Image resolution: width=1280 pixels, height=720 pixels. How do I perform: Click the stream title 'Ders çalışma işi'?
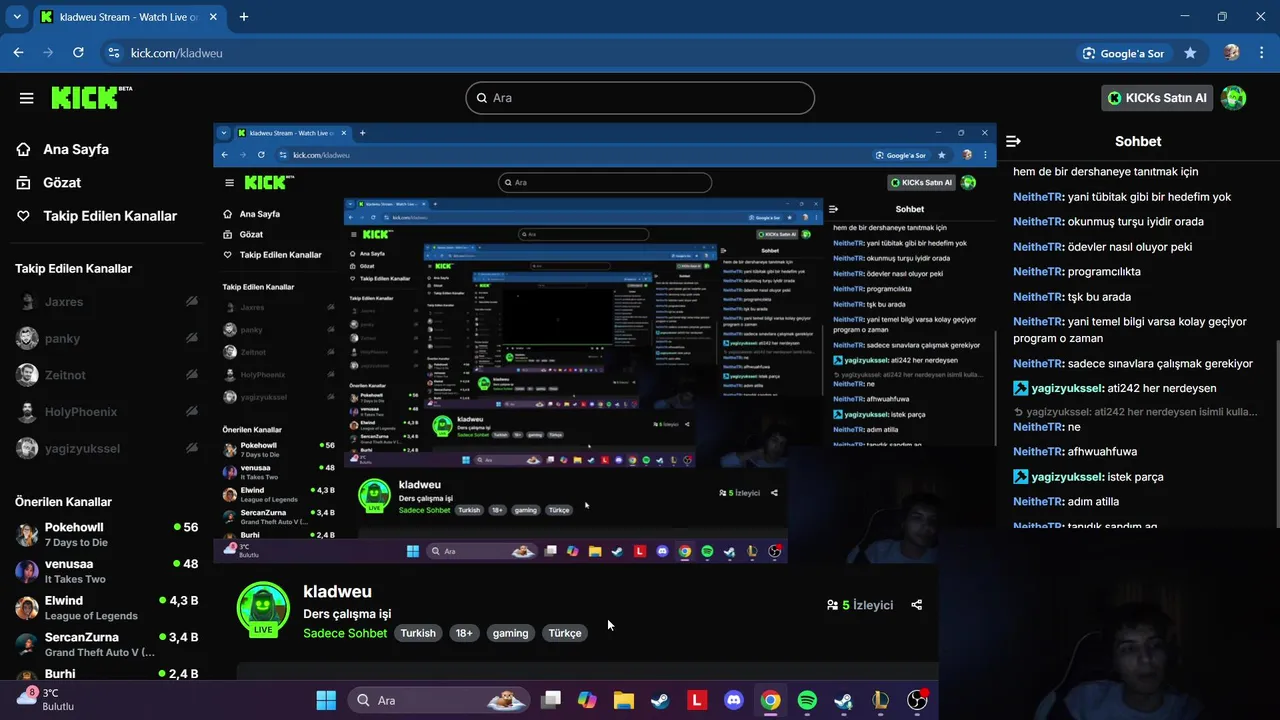pos(347,614)
